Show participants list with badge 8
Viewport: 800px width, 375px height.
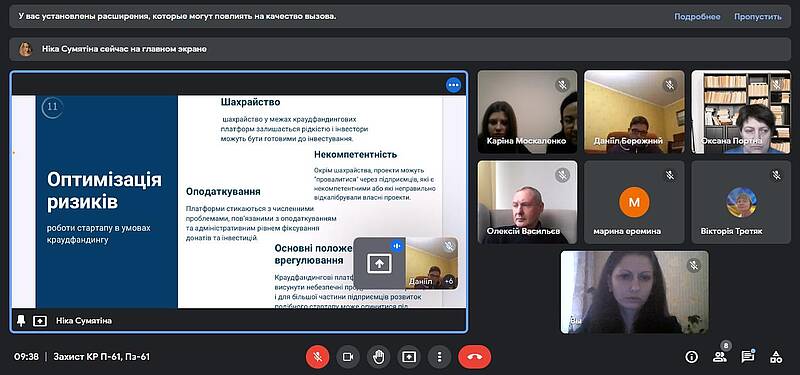720,357
